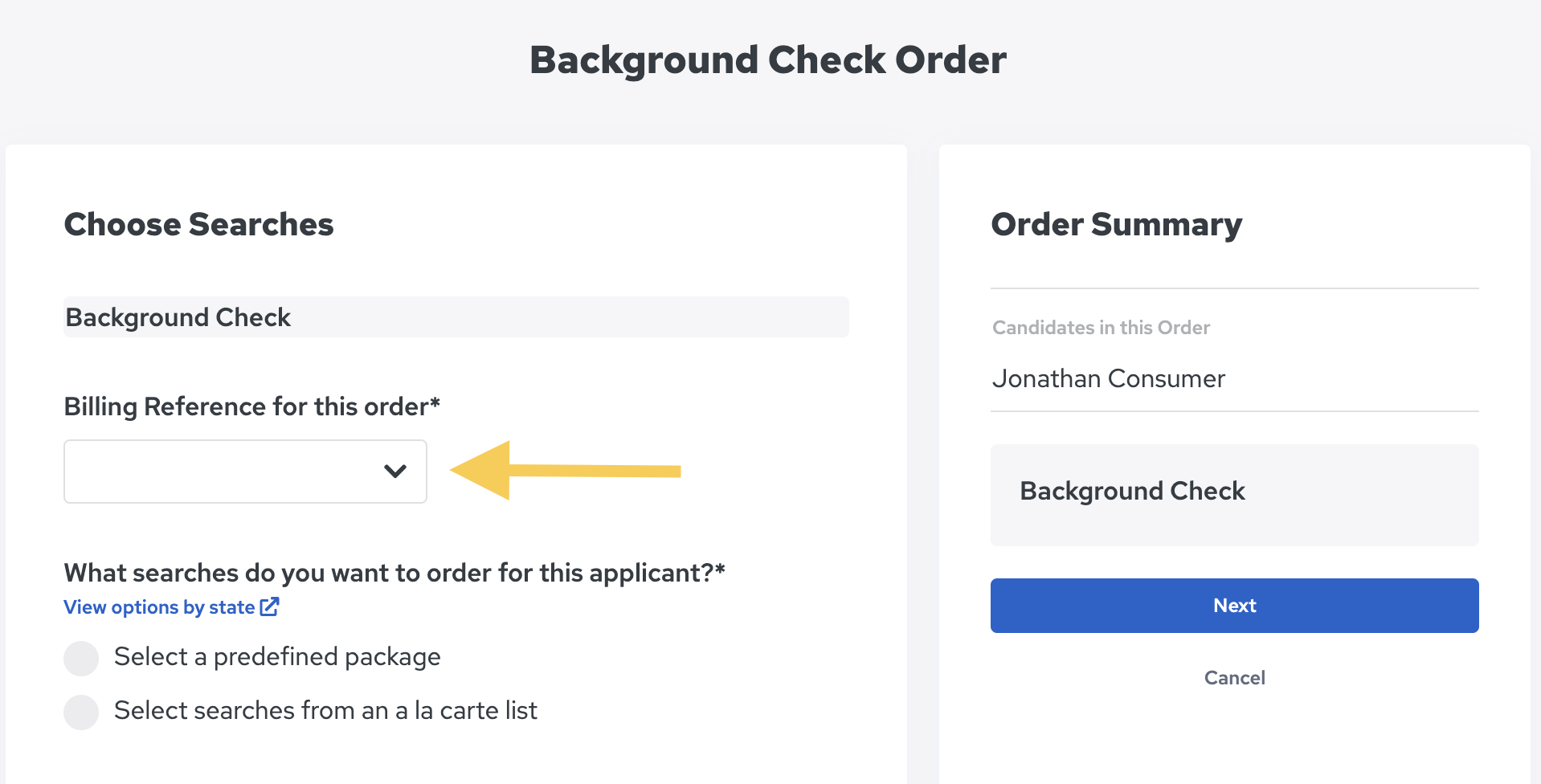Select a predefined package radio button
1541x784 pixels.
point(81,658)
